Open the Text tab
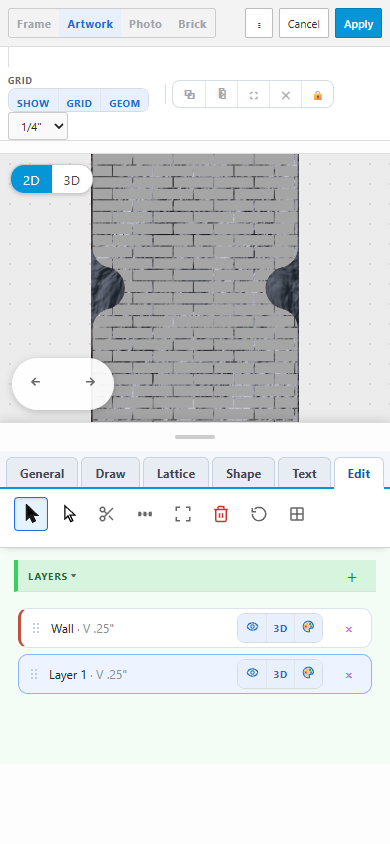 pos(304,474)
